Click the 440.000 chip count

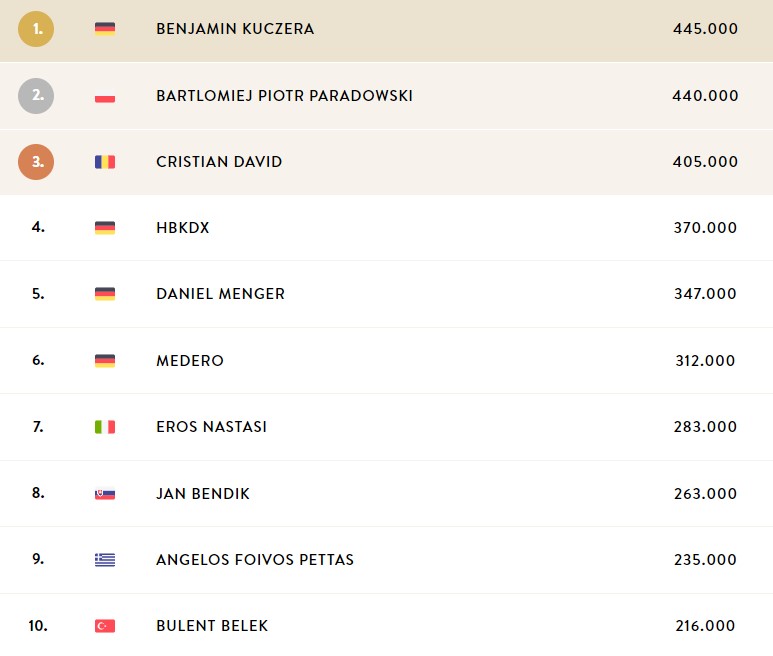705,96
